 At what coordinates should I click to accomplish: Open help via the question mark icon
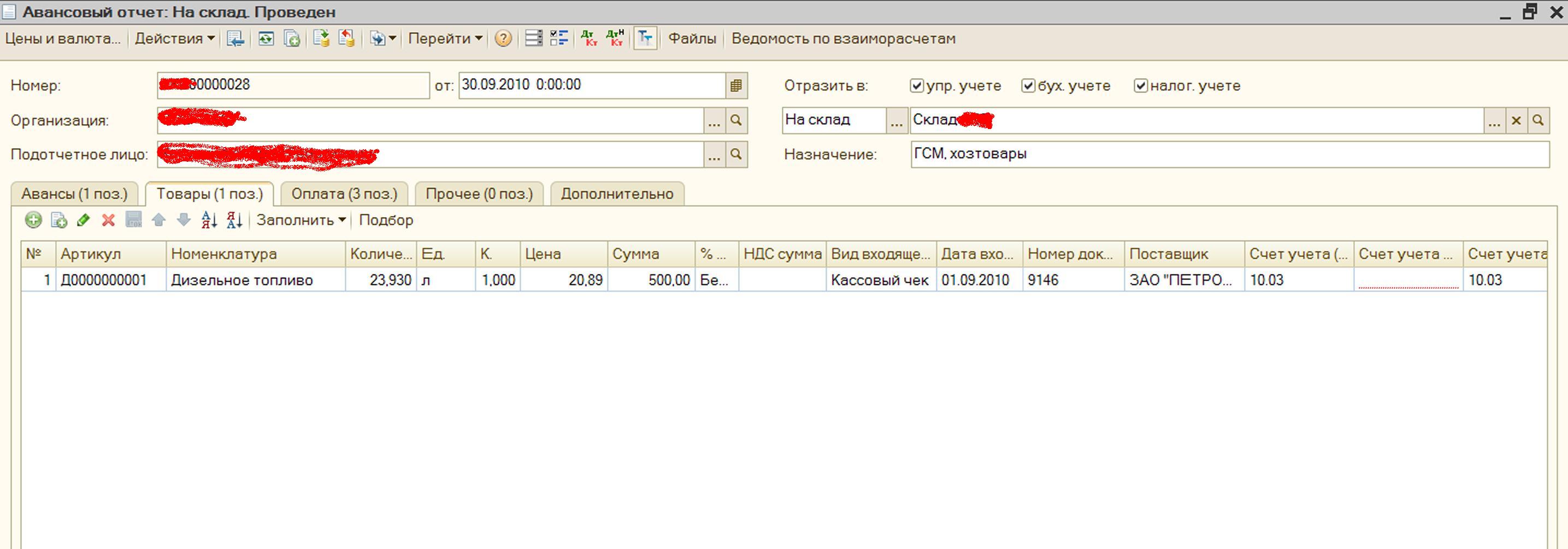(x=503, y=39)
